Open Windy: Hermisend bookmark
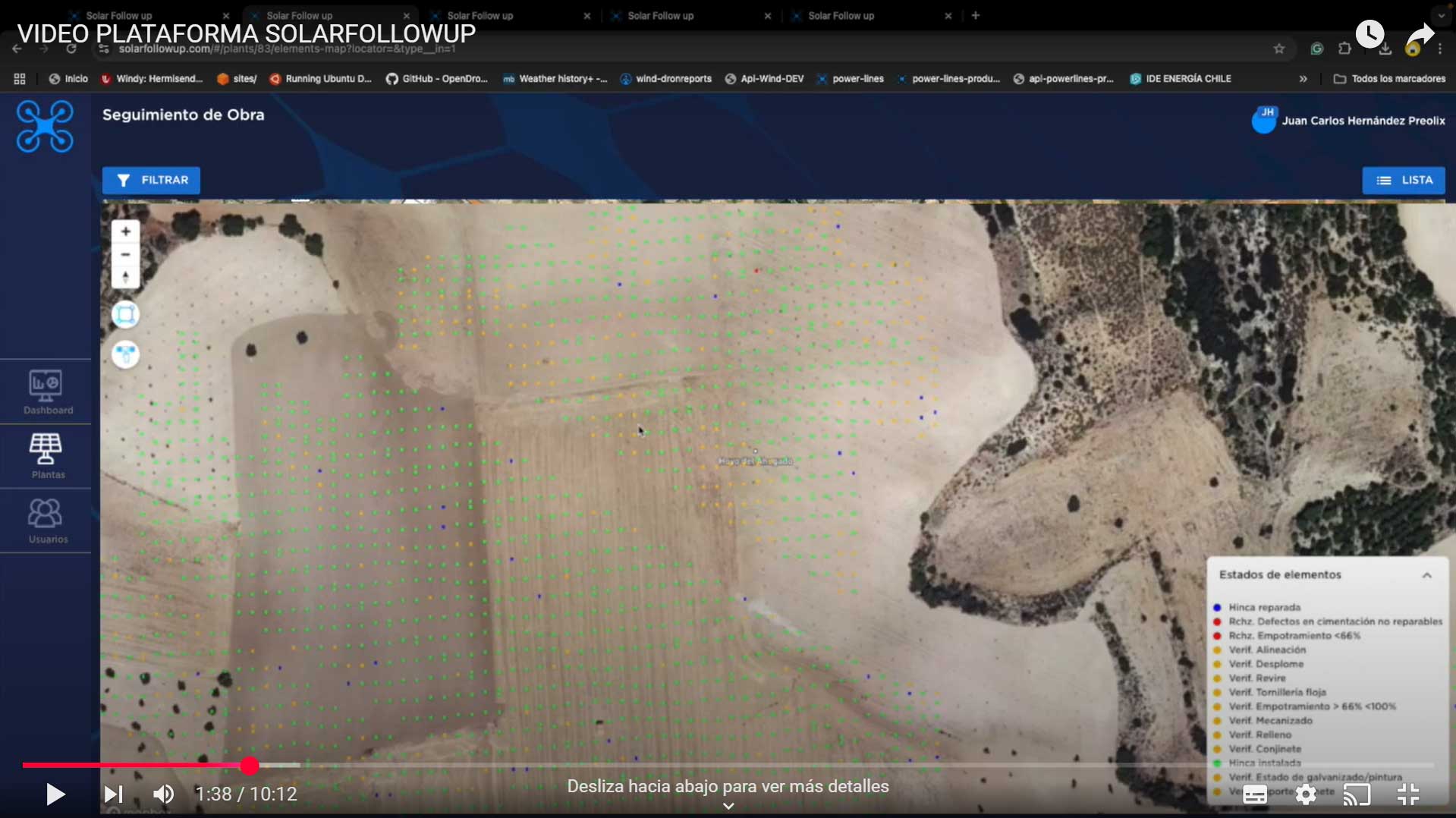The image size is (1456, 818). tap(152, 79)
